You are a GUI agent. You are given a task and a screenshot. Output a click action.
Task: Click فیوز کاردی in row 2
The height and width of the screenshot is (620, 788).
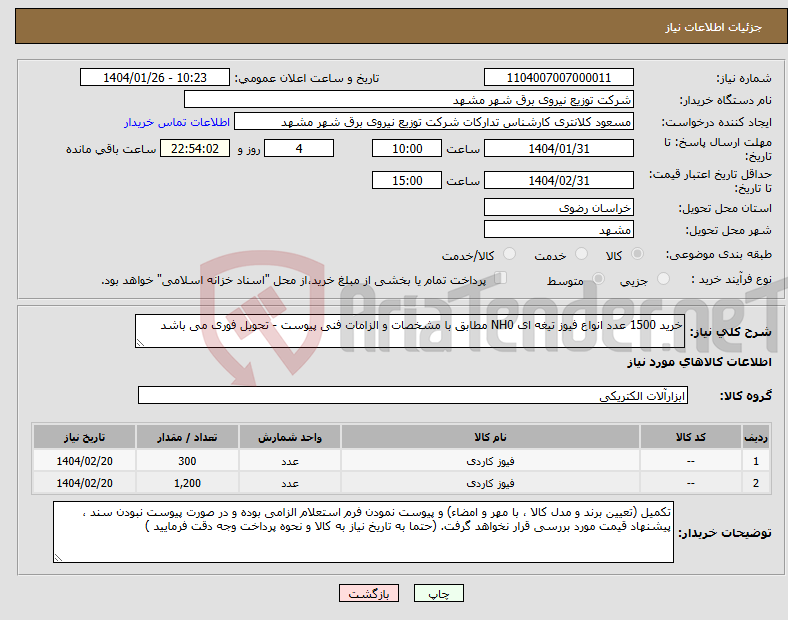pyautogui.click(x=490, y=483)
